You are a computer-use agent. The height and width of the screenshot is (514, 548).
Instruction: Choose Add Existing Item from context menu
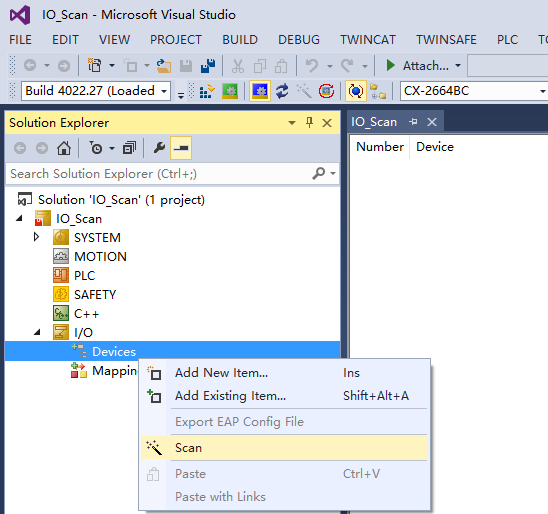[x=284, y=396]
